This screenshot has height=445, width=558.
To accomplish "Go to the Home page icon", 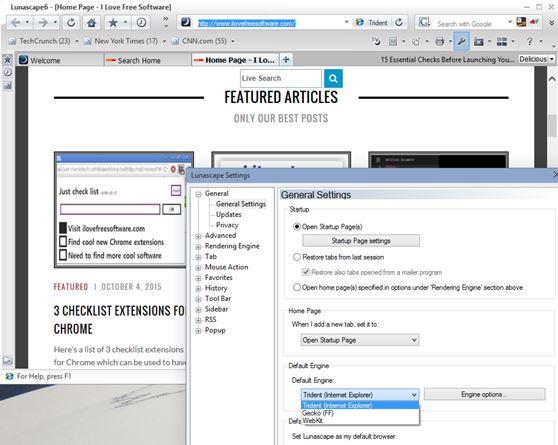I will pos(91,23).
